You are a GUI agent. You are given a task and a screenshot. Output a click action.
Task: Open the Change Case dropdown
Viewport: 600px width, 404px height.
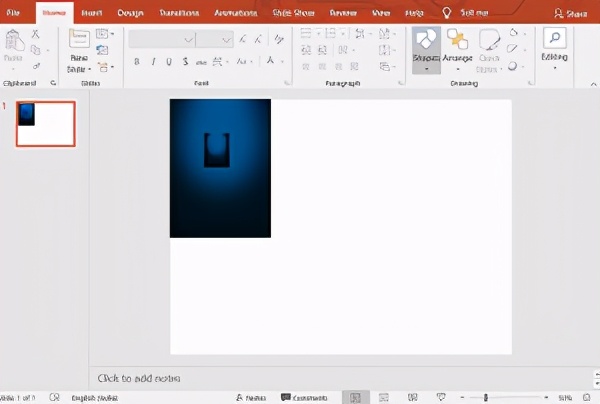(244, 61)
